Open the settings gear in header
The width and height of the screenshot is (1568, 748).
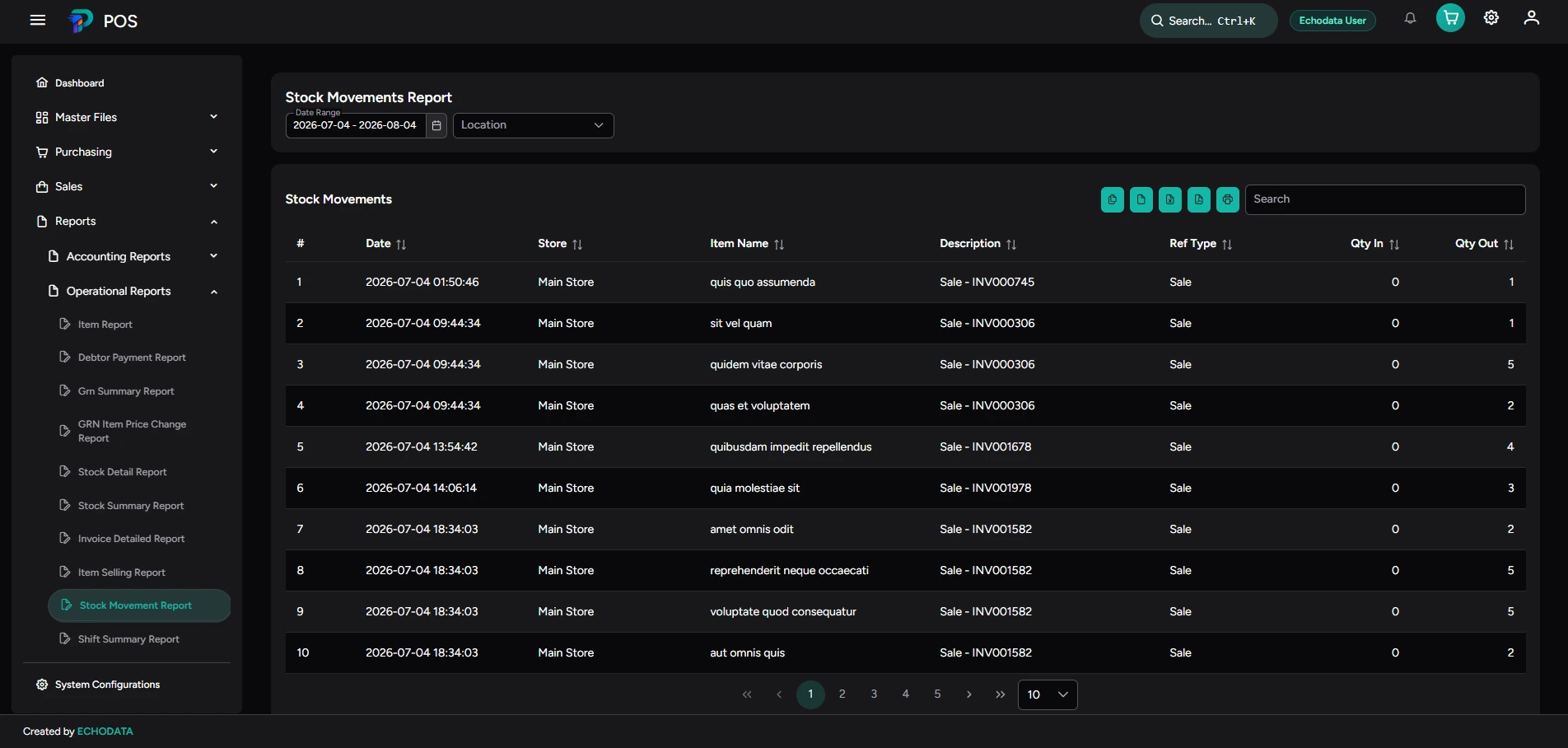click(1491, 18)
